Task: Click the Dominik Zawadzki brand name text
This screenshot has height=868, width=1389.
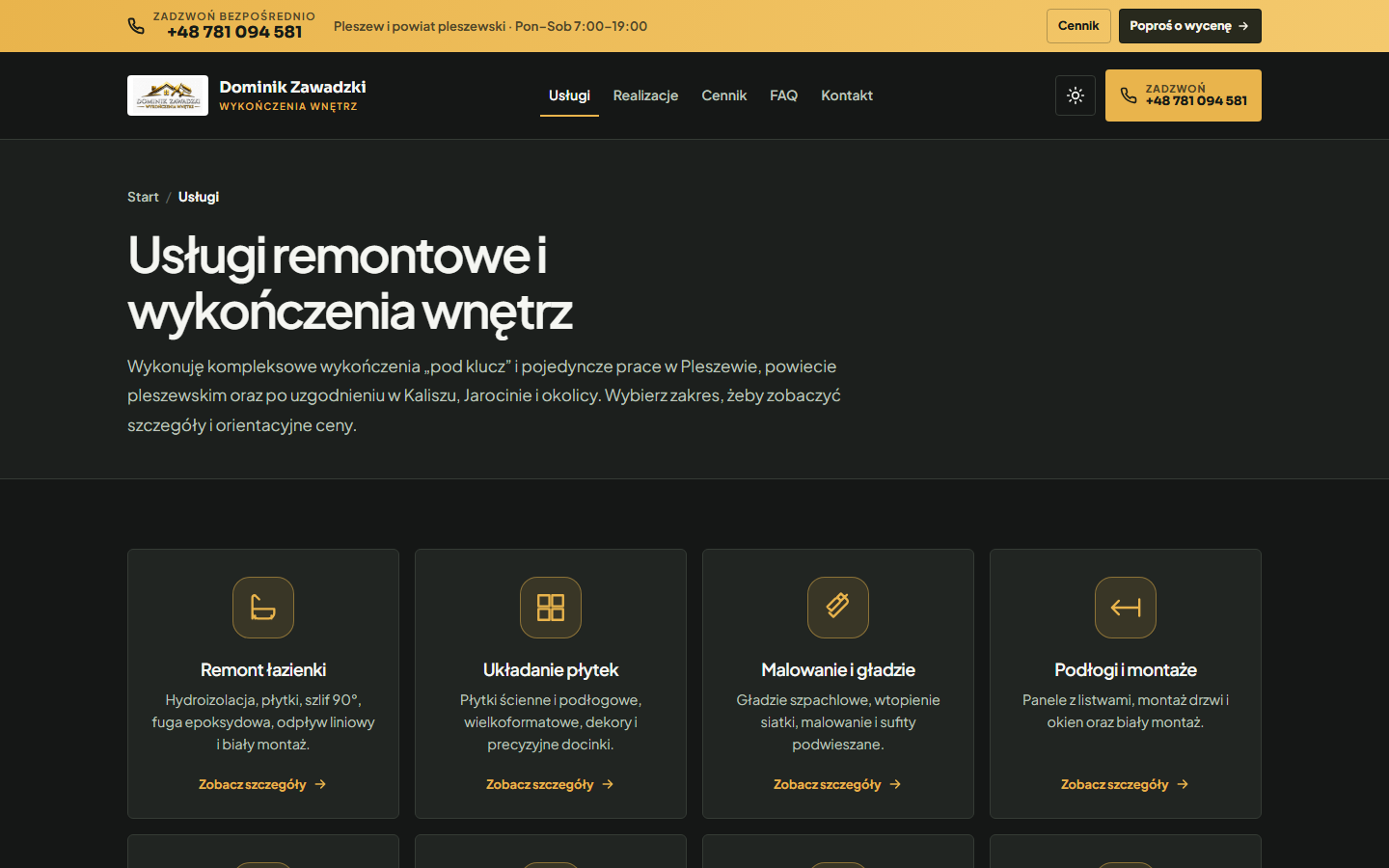Action: point(292,87)
